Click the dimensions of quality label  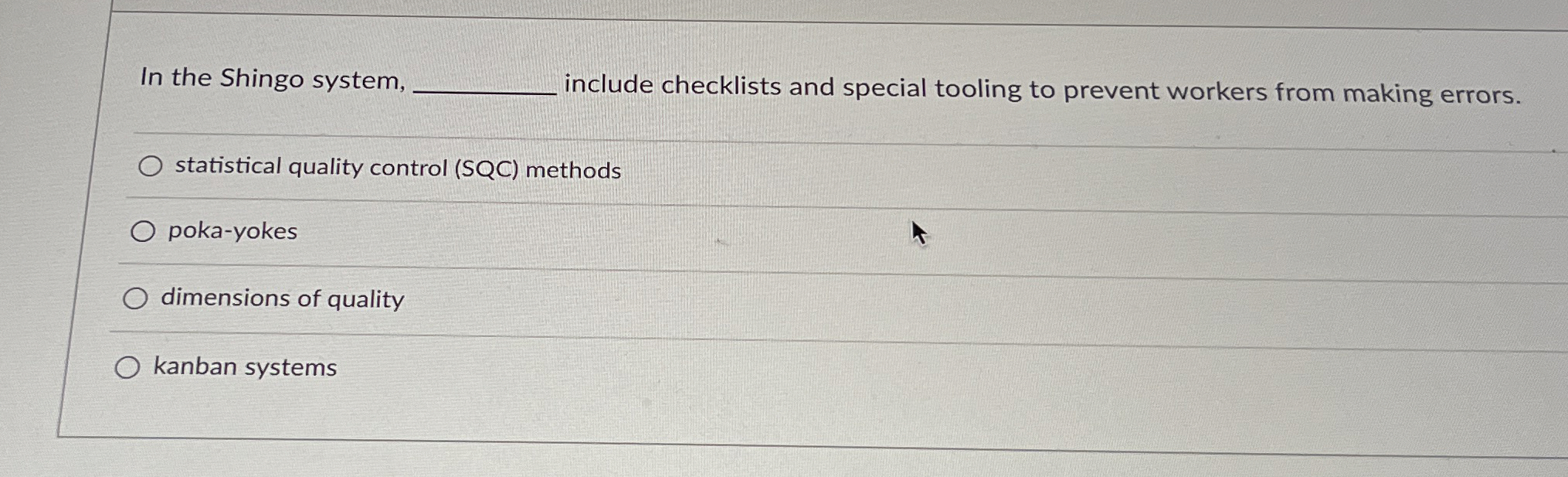pyautogui.click(x=280, y=298)
